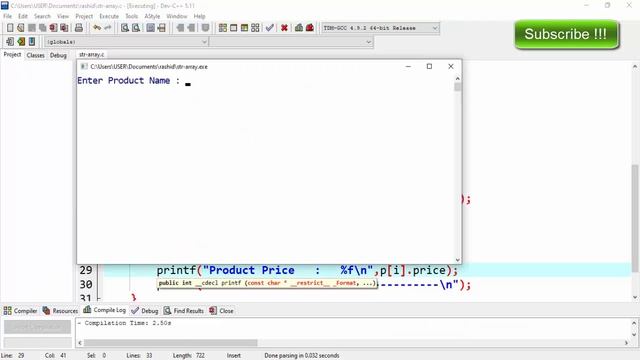The image size is (640, 360).
Task: Open the Edit menu
Action: [x=23, y=16]
